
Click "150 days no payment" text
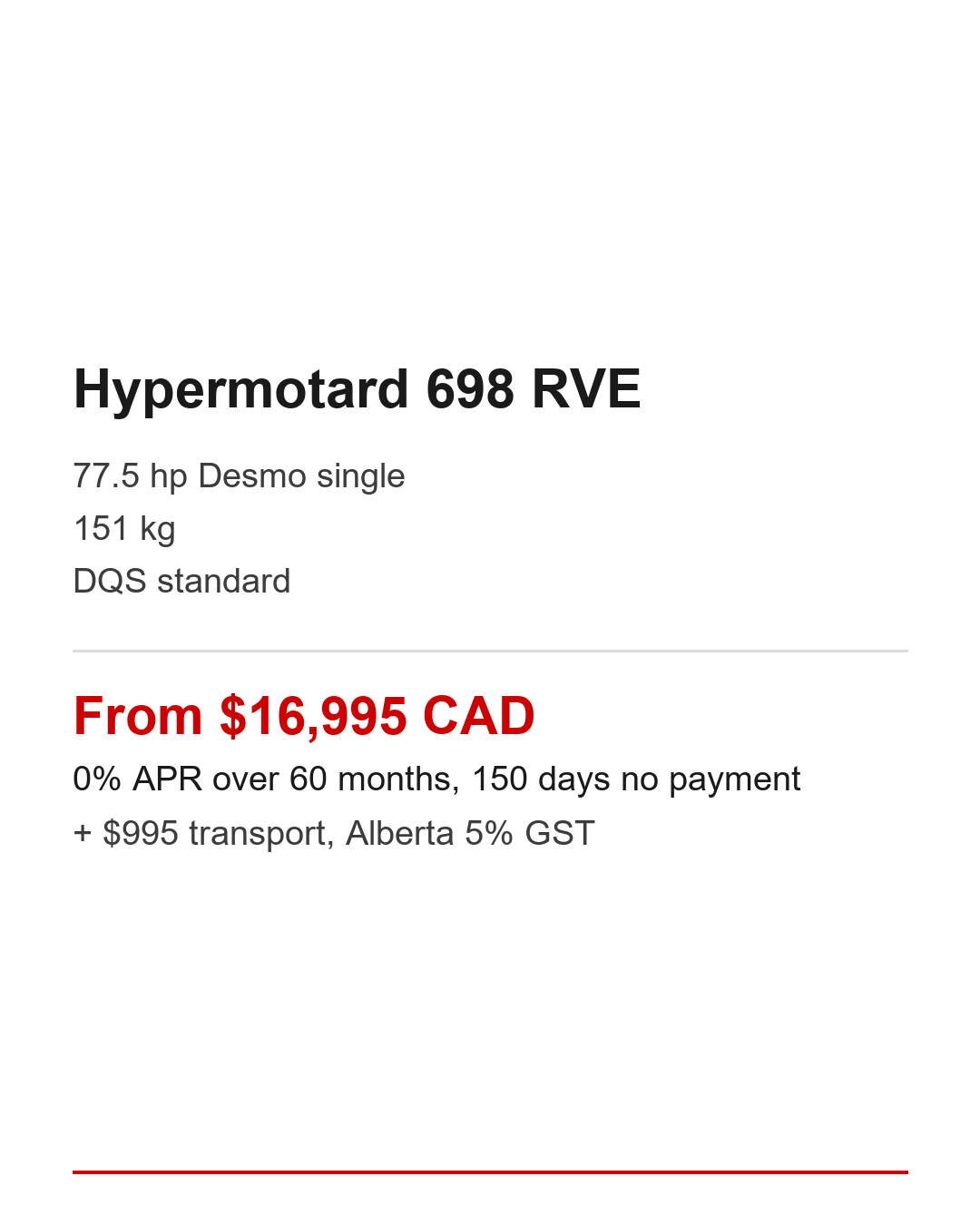pyautogui.click(x=635, y=779)
